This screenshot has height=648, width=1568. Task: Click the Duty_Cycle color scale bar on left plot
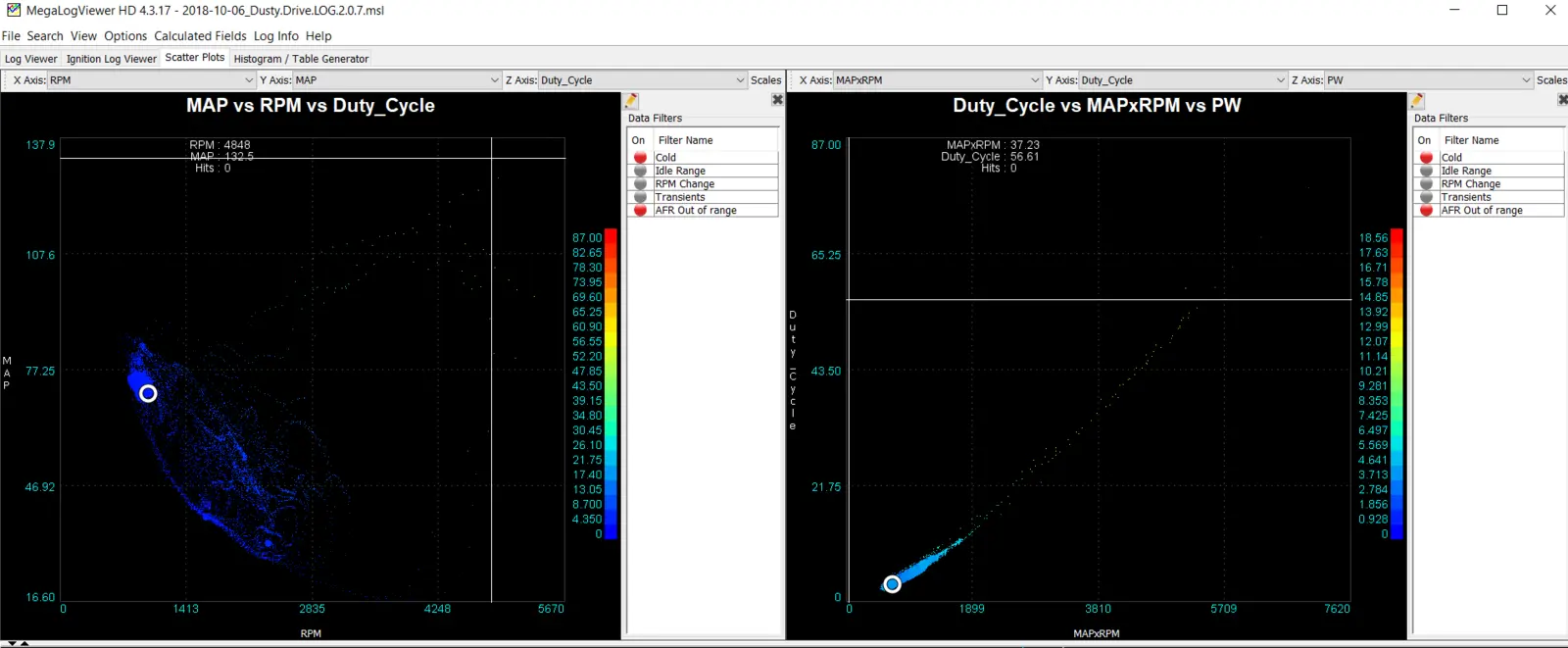(611, 383)
